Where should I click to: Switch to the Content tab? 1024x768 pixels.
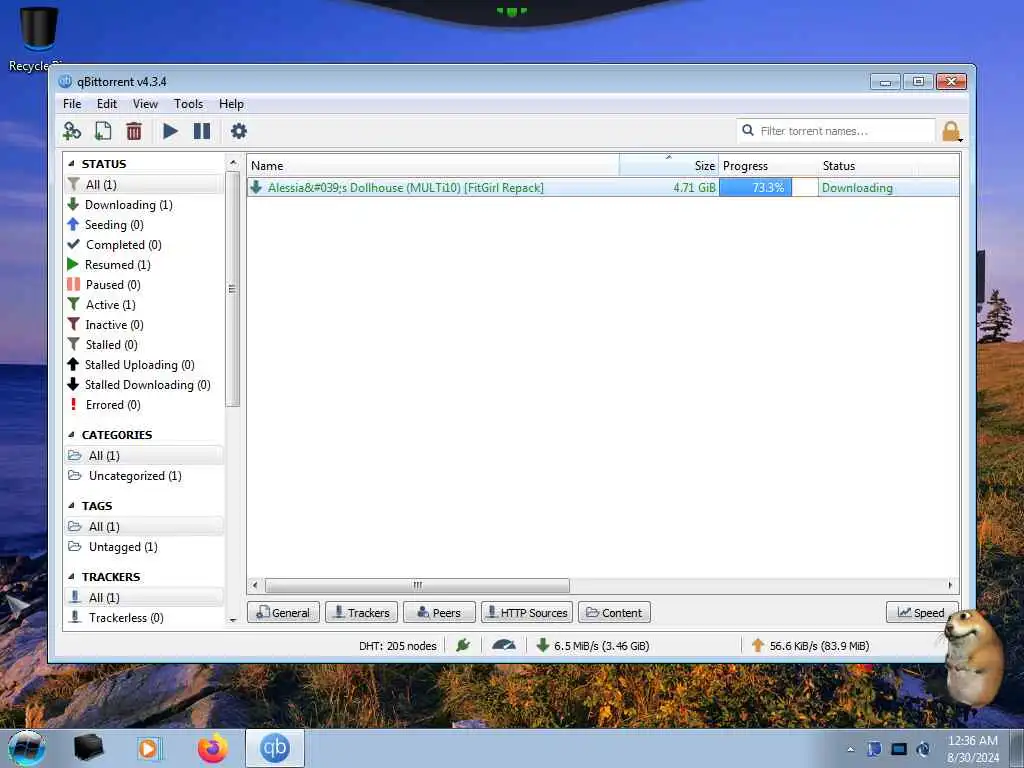pos(615,613)
